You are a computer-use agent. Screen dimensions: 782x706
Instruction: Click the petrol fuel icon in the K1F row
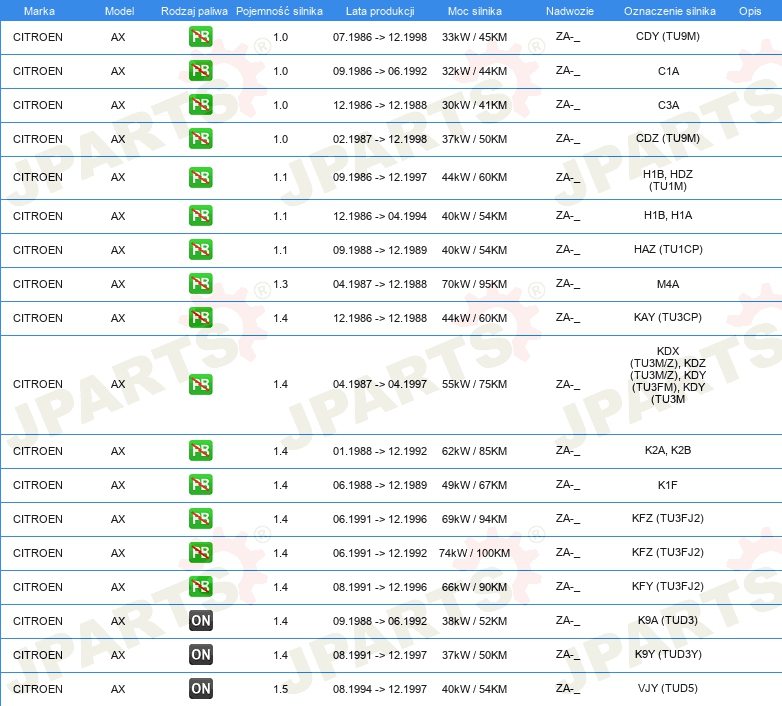coord(200,485)
